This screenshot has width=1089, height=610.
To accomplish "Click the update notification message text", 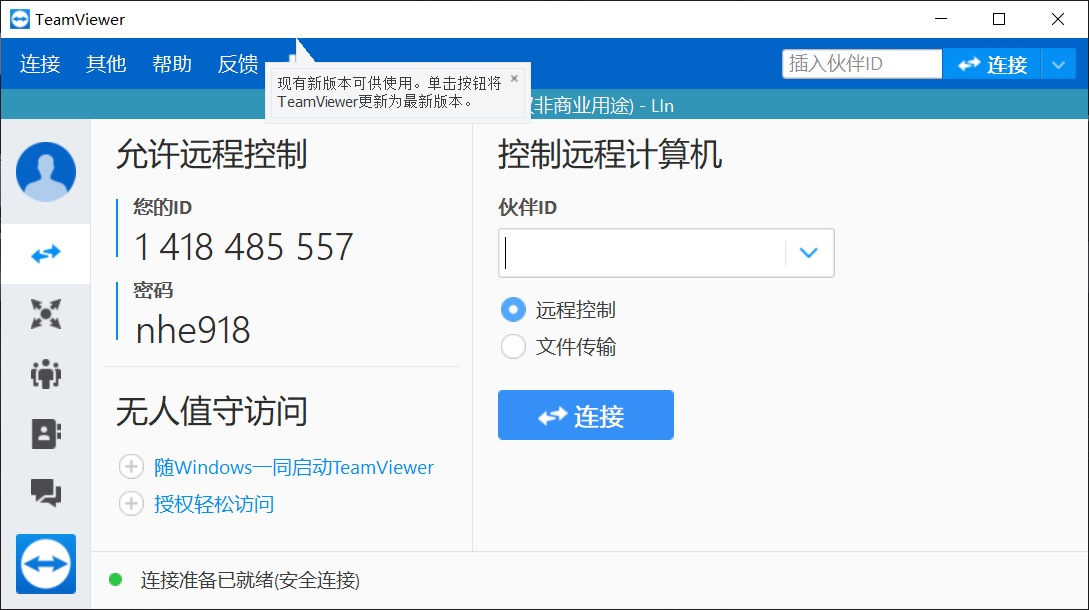I will 389,92.
